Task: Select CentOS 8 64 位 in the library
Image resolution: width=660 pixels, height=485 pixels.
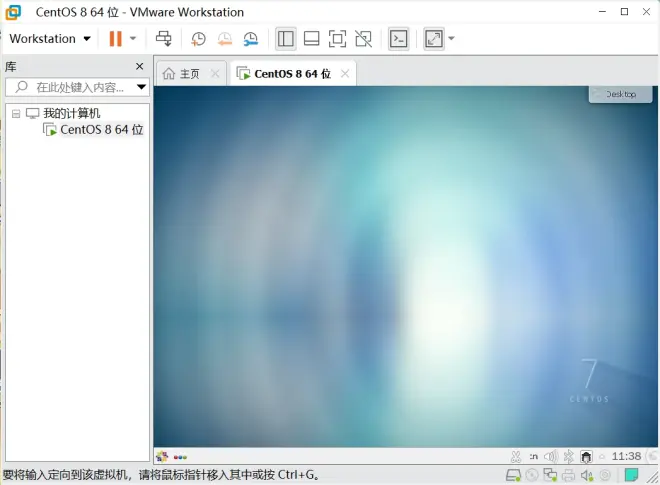Action: (101, 130)
